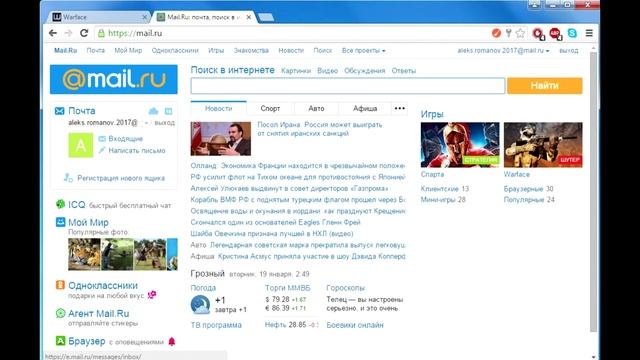Open the Клиентские 13 games link
The image size is (640, 360).
445,189
